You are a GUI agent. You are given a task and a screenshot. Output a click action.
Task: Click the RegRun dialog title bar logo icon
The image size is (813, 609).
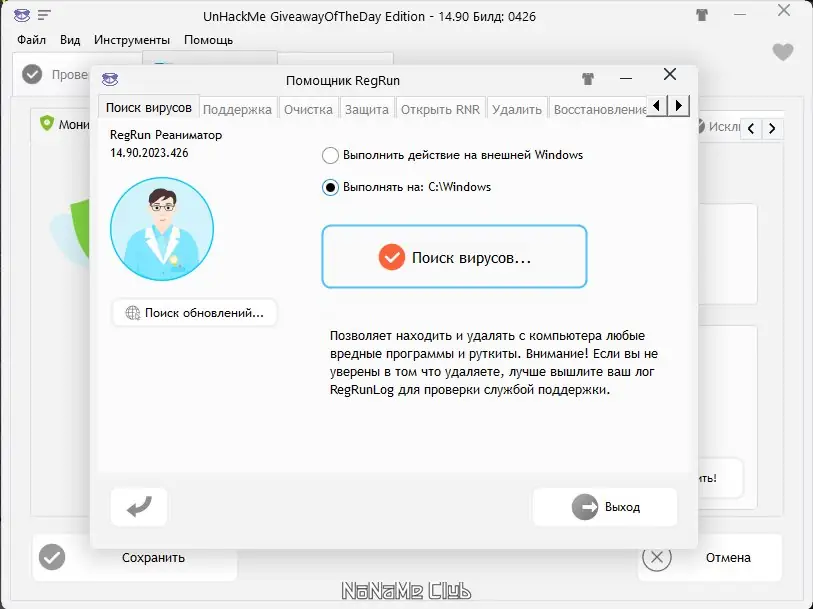point(110,79)
